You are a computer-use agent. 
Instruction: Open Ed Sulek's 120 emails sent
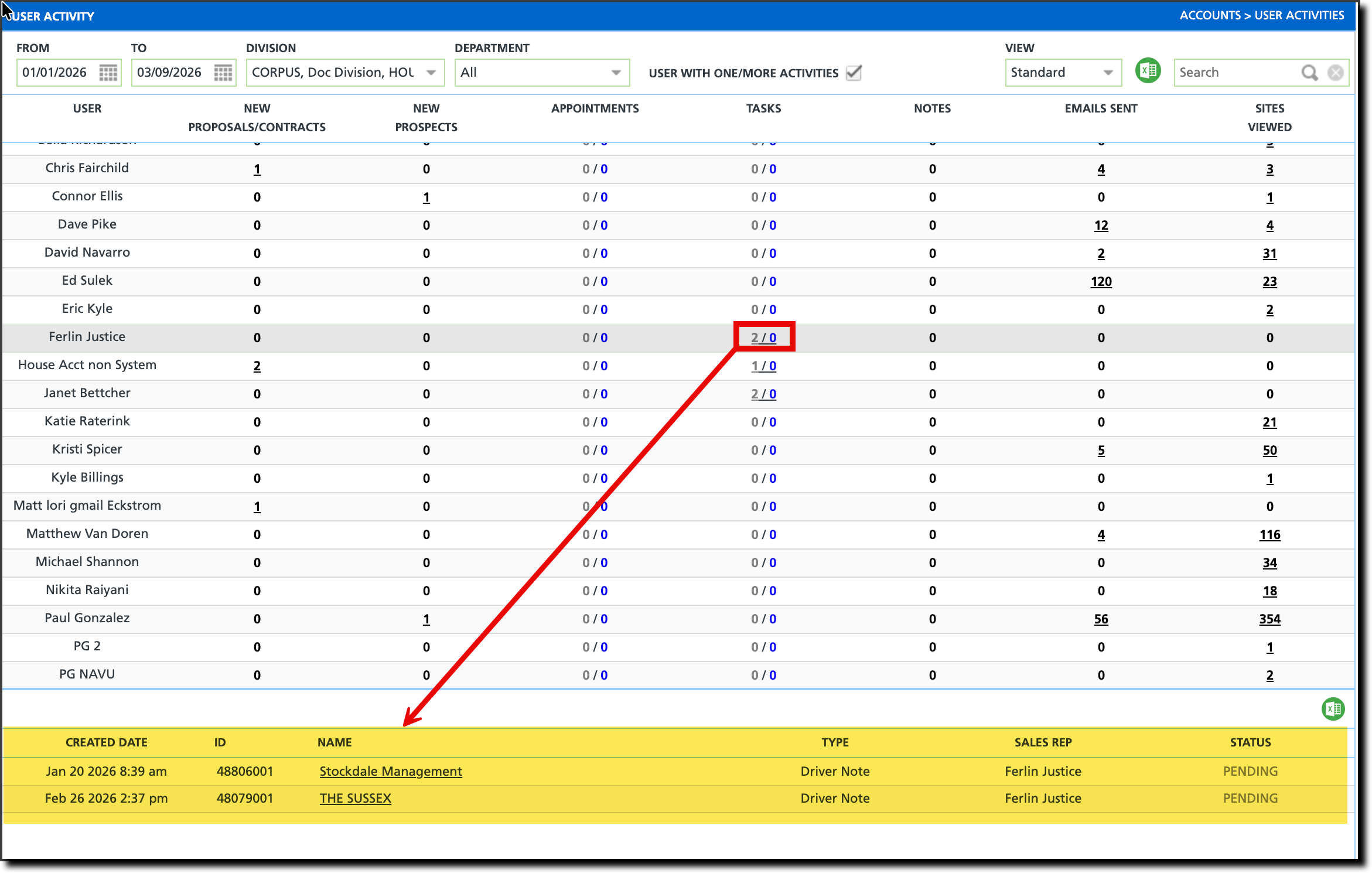coord(1101,282)
